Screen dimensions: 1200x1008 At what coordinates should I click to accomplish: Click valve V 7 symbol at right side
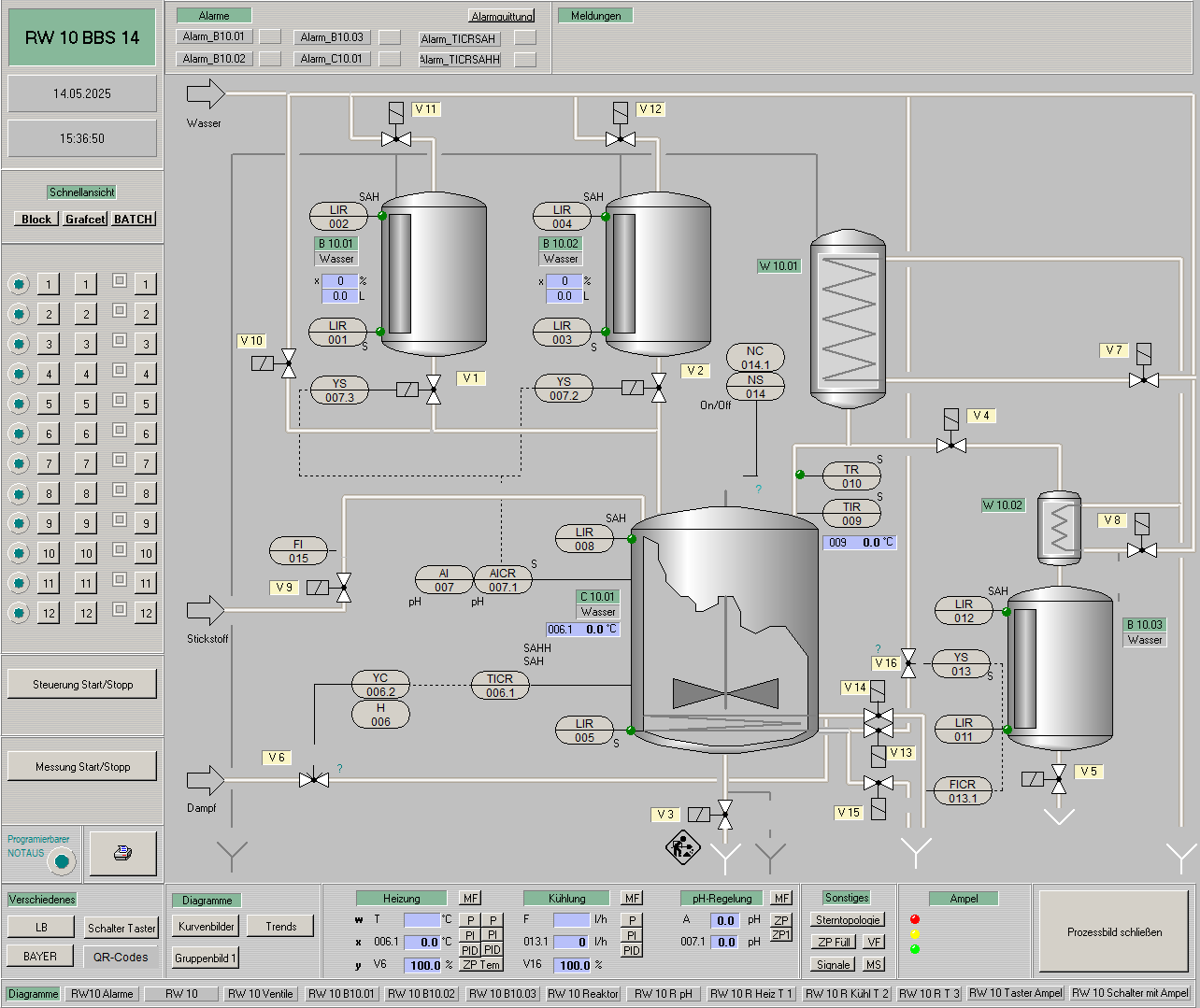click(x=1144, y=380)
